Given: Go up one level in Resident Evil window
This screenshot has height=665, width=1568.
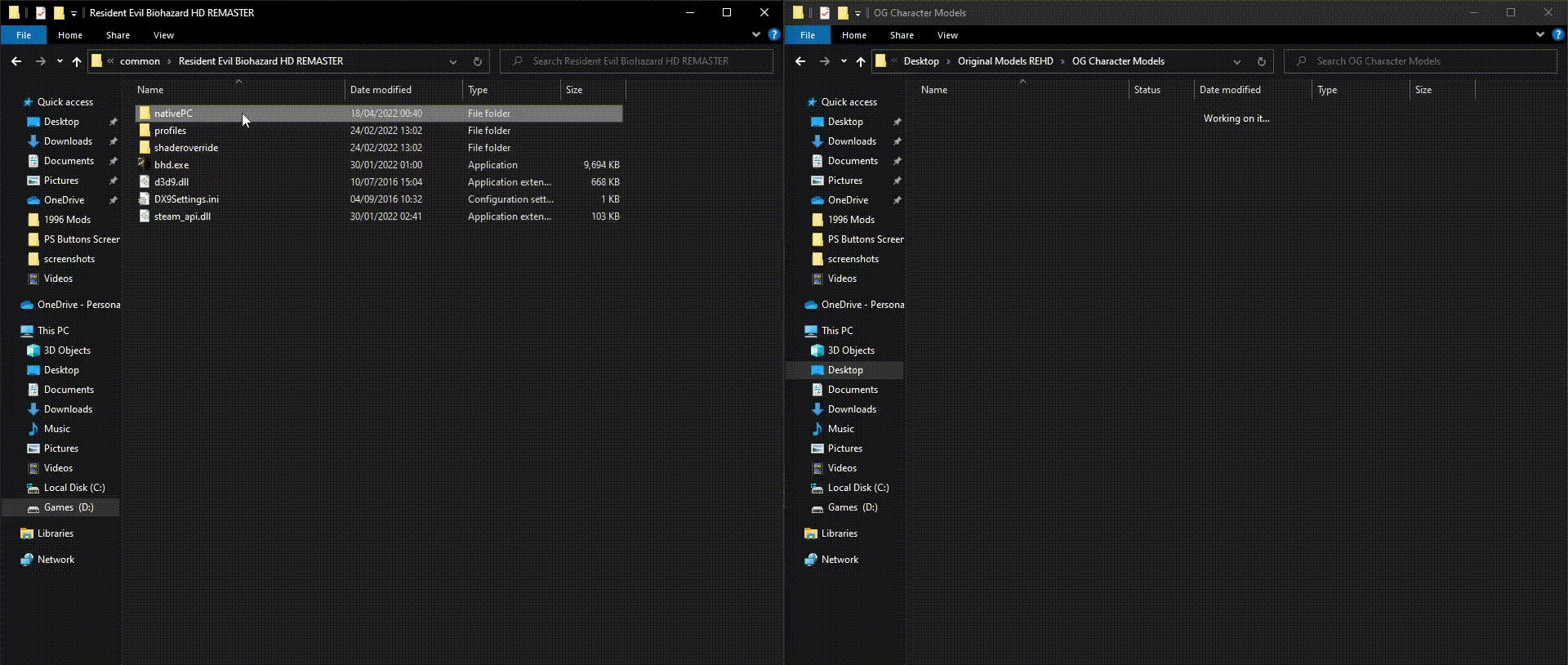Looking at the screenshot, I should tap(77, 61).
